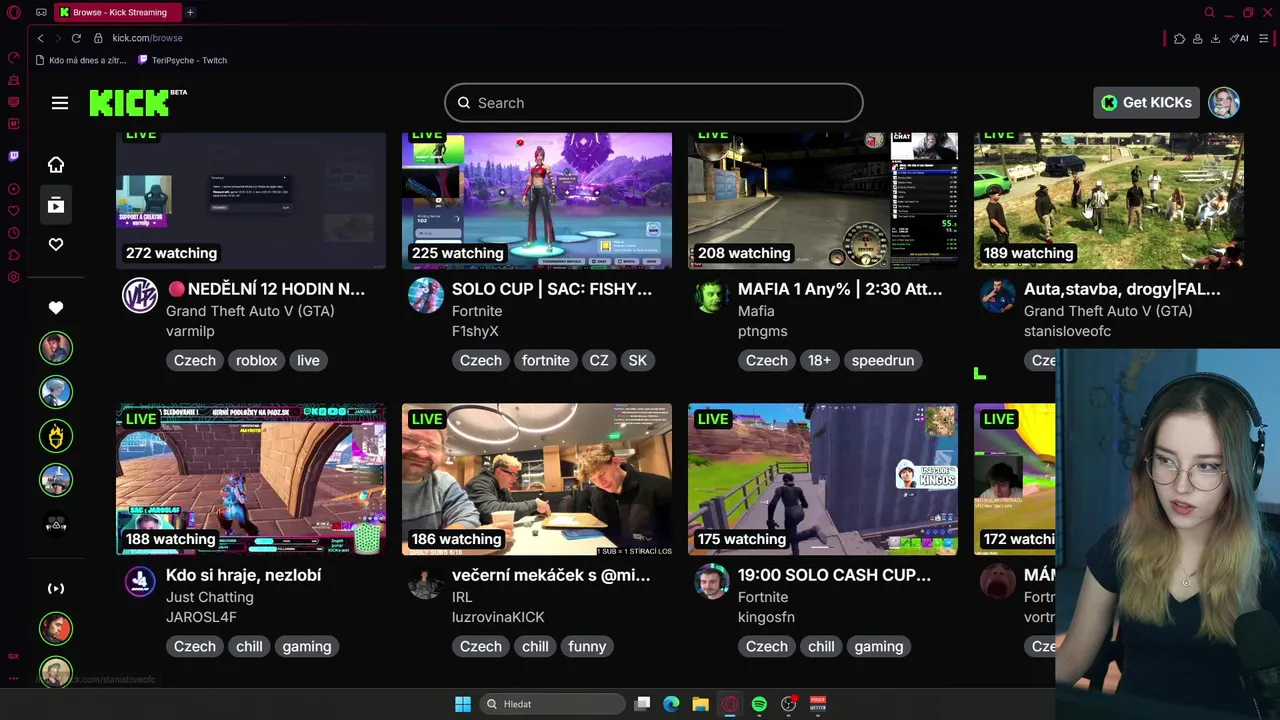The height and width of the screenshot is (720, 1280).
Task: Select the SK tag under F1shyX
Action: (638, 360)
